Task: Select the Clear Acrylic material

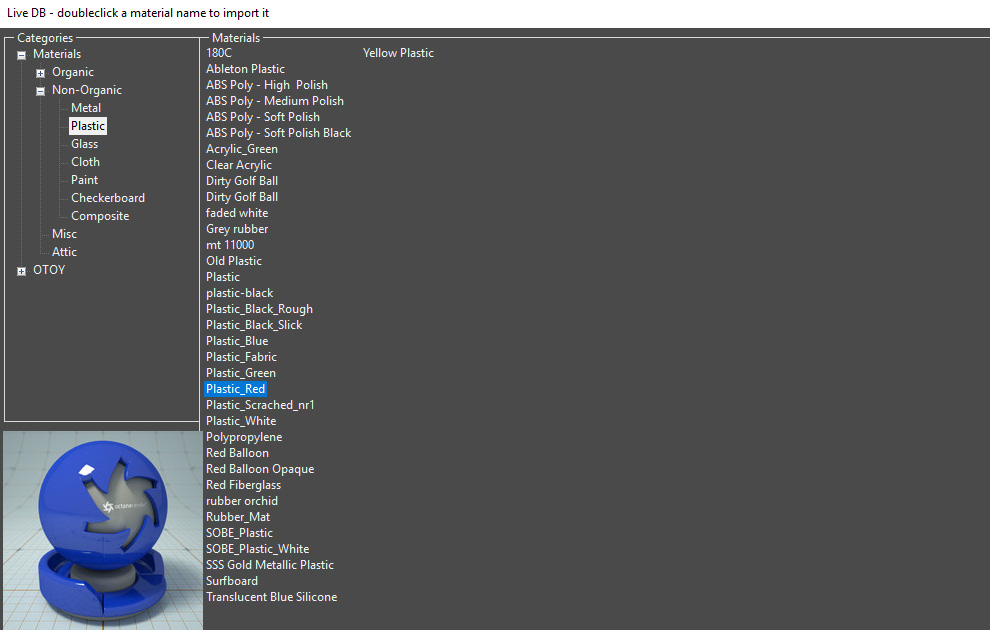Action: 239,165
